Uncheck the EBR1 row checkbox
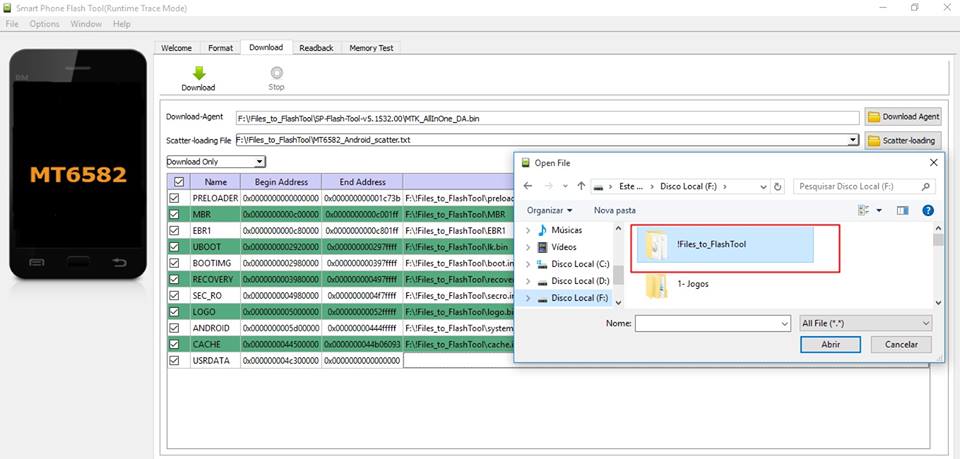 174,231
